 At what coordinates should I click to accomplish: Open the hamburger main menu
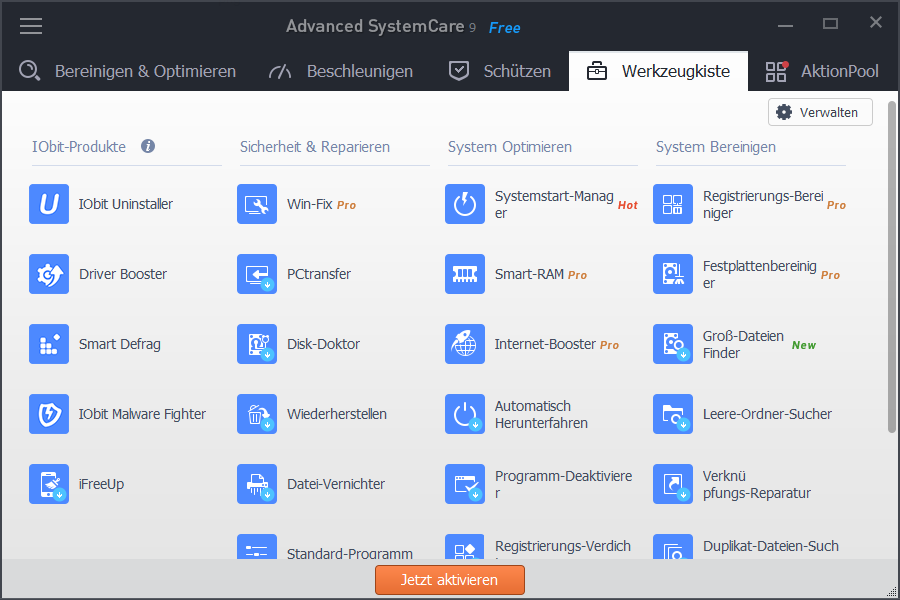tap(31, 26)
